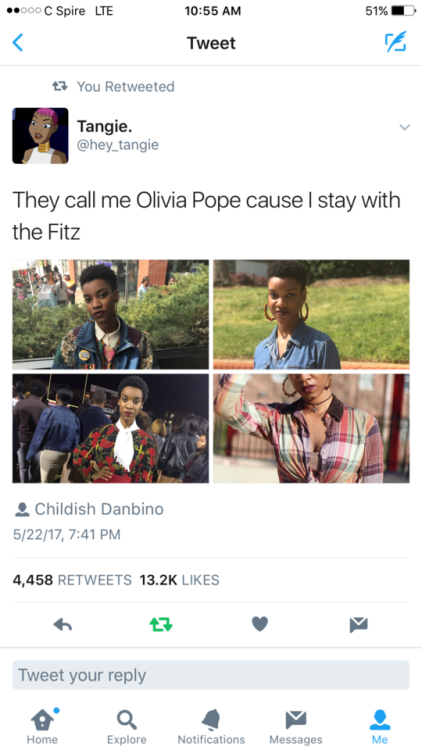Switch to the Explore tab
The image size is (422, 750).
click(x=127, y=726)
